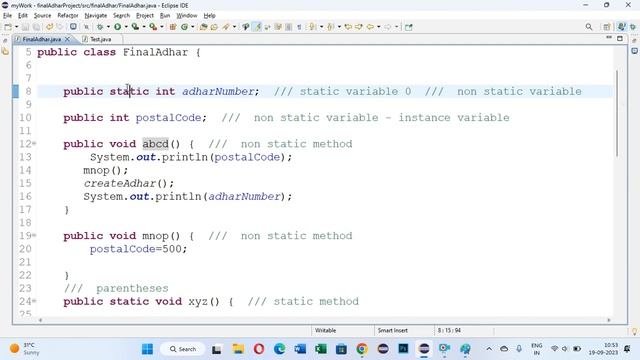Open the New dropdown arrow
This screenshot has width=640, height=360.
tap(16, 27)
